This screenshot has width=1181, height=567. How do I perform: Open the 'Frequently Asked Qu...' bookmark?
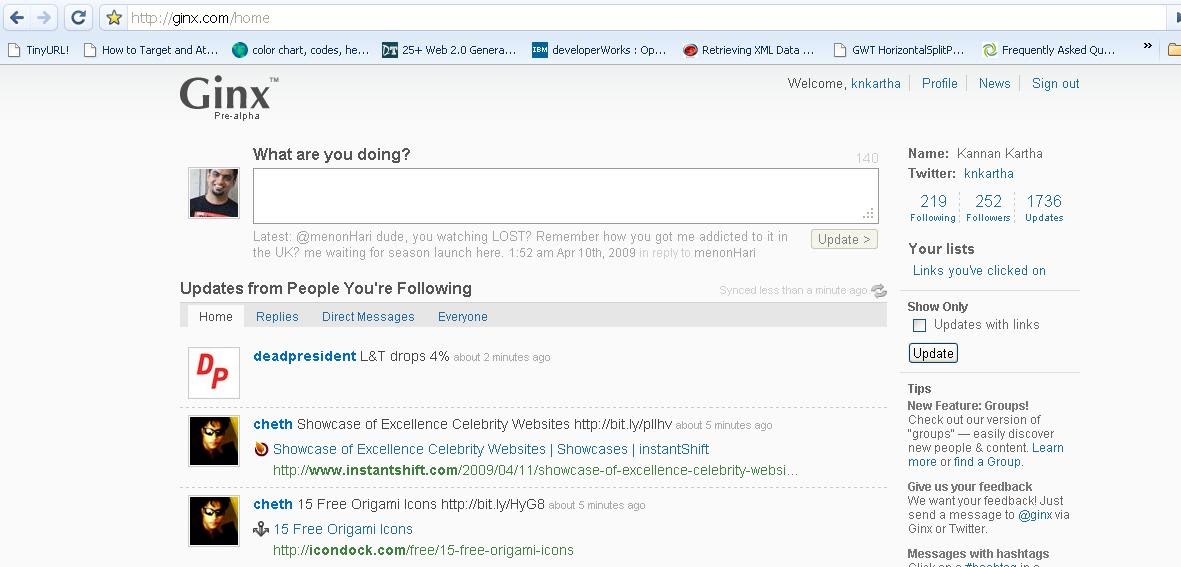coord(1049,50)
